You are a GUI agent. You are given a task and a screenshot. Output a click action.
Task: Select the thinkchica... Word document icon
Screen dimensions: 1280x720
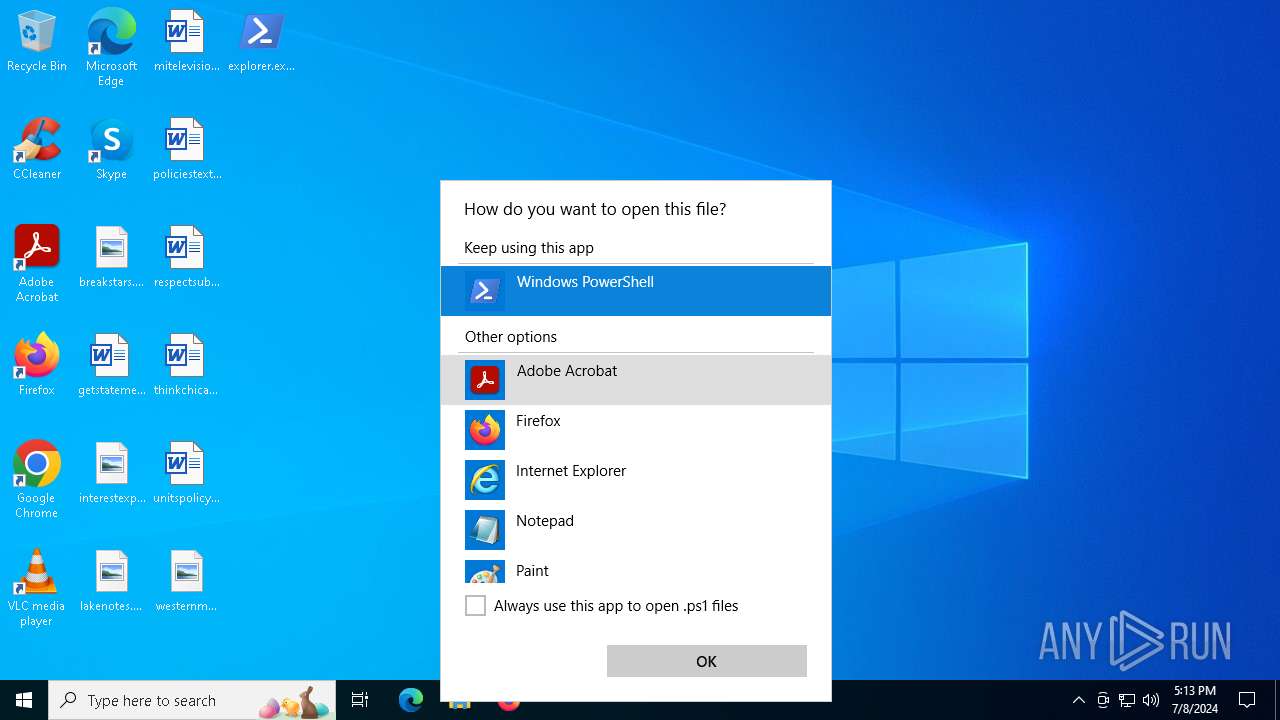tap(186, 366)
